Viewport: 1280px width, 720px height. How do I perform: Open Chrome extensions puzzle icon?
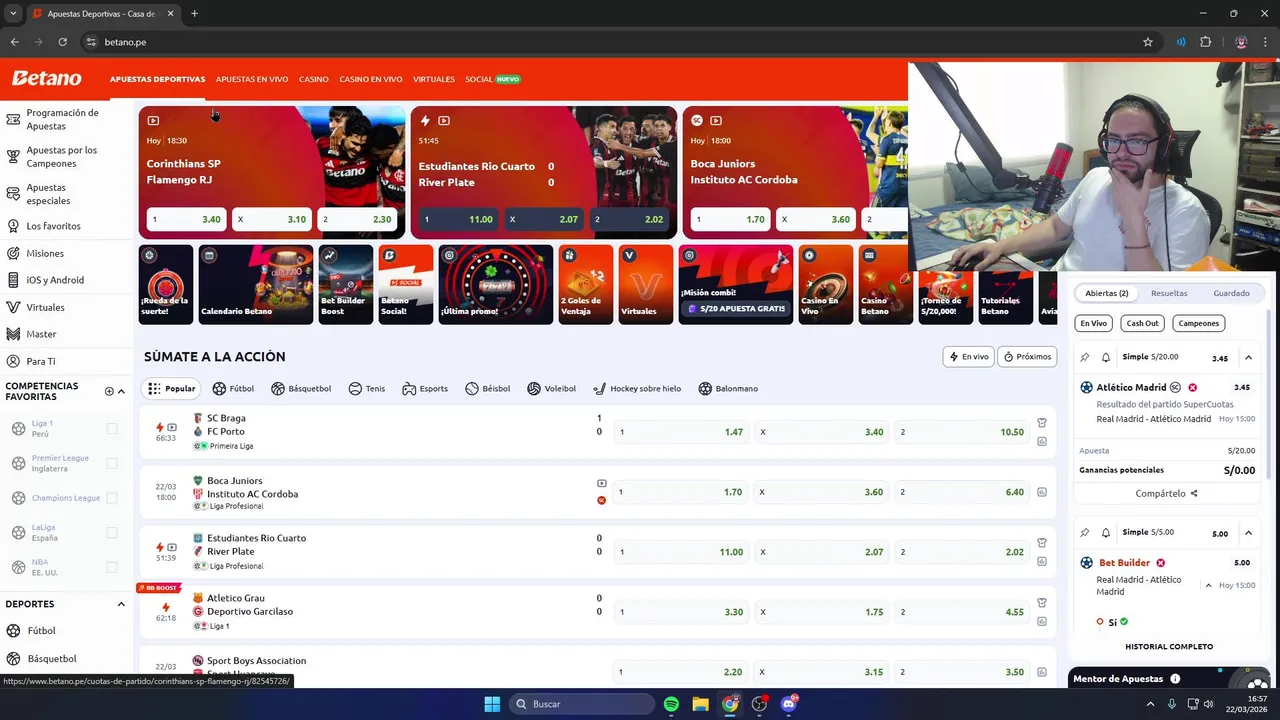pyautogui.click(x=1205, y=42)
